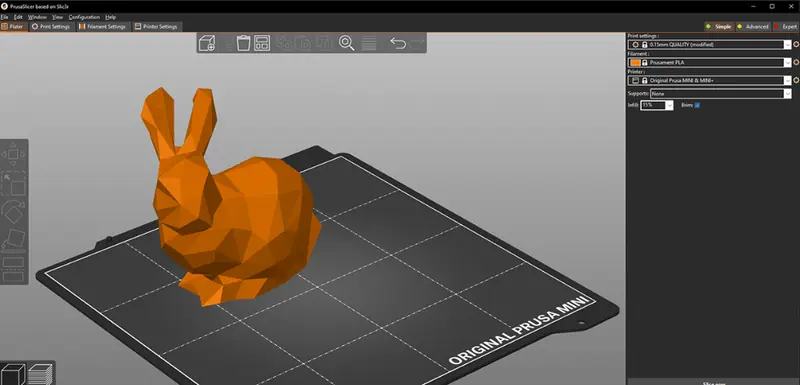
Task: Open the Filament preset dropdown
Action: [x=788, y=62]
